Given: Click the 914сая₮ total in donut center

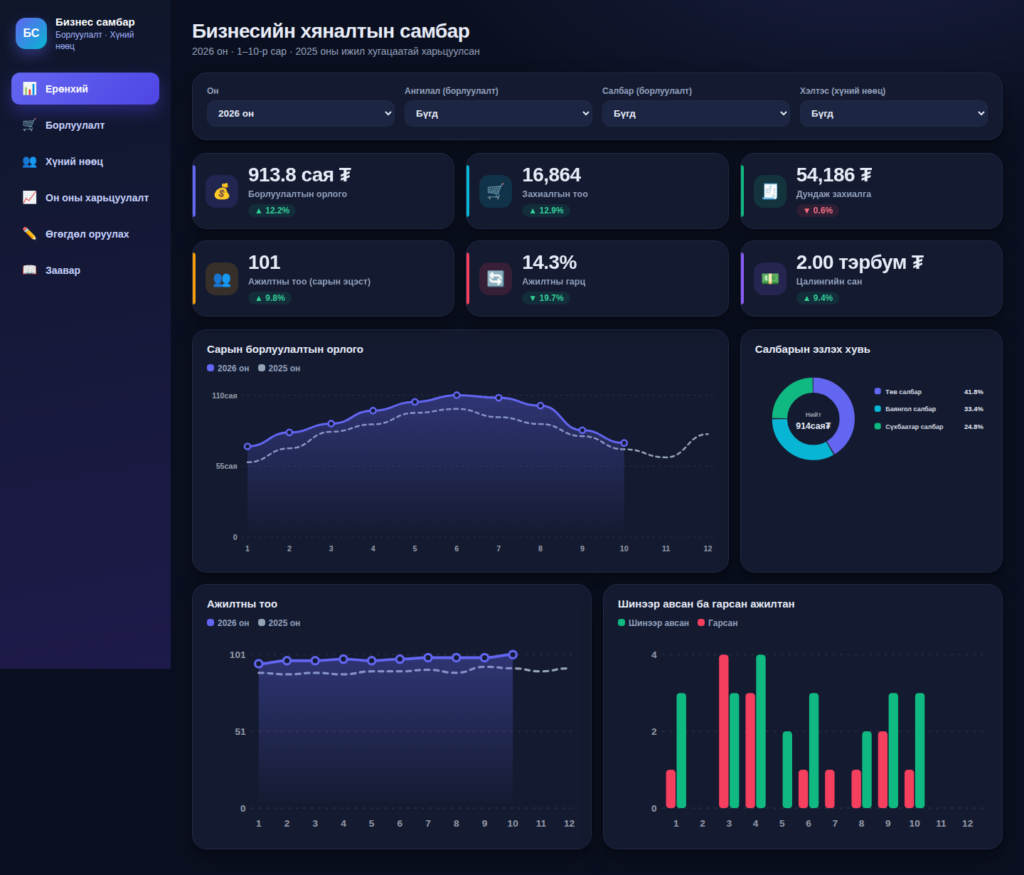Looking at the screenshot, I should point(813,426).
